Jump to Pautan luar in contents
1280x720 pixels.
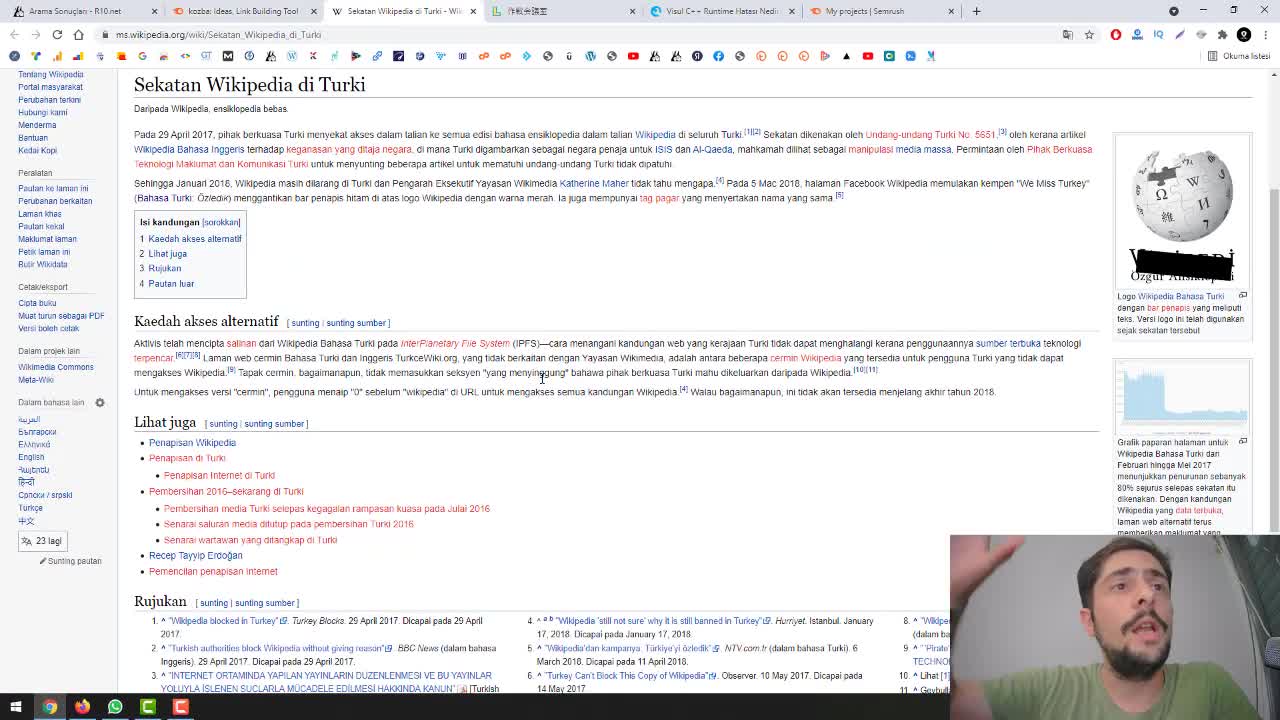point(171,283)
